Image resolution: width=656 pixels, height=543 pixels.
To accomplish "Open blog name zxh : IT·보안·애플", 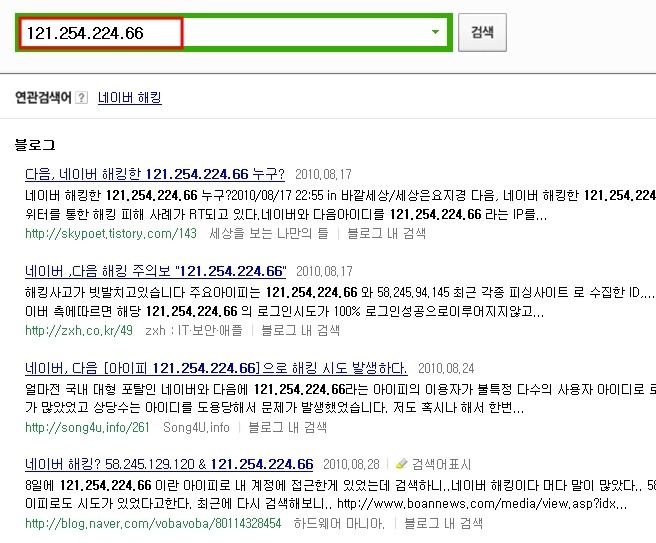I will click(194, 330).
